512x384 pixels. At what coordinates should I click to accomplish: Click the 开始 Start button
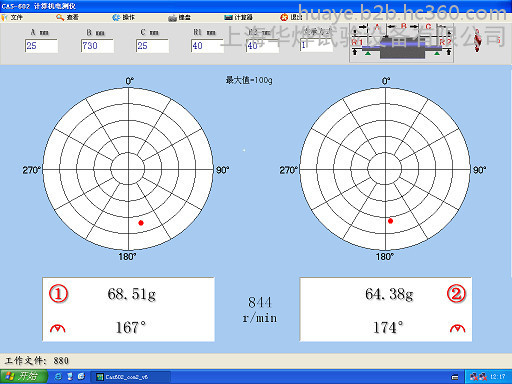tap(24, 377)
